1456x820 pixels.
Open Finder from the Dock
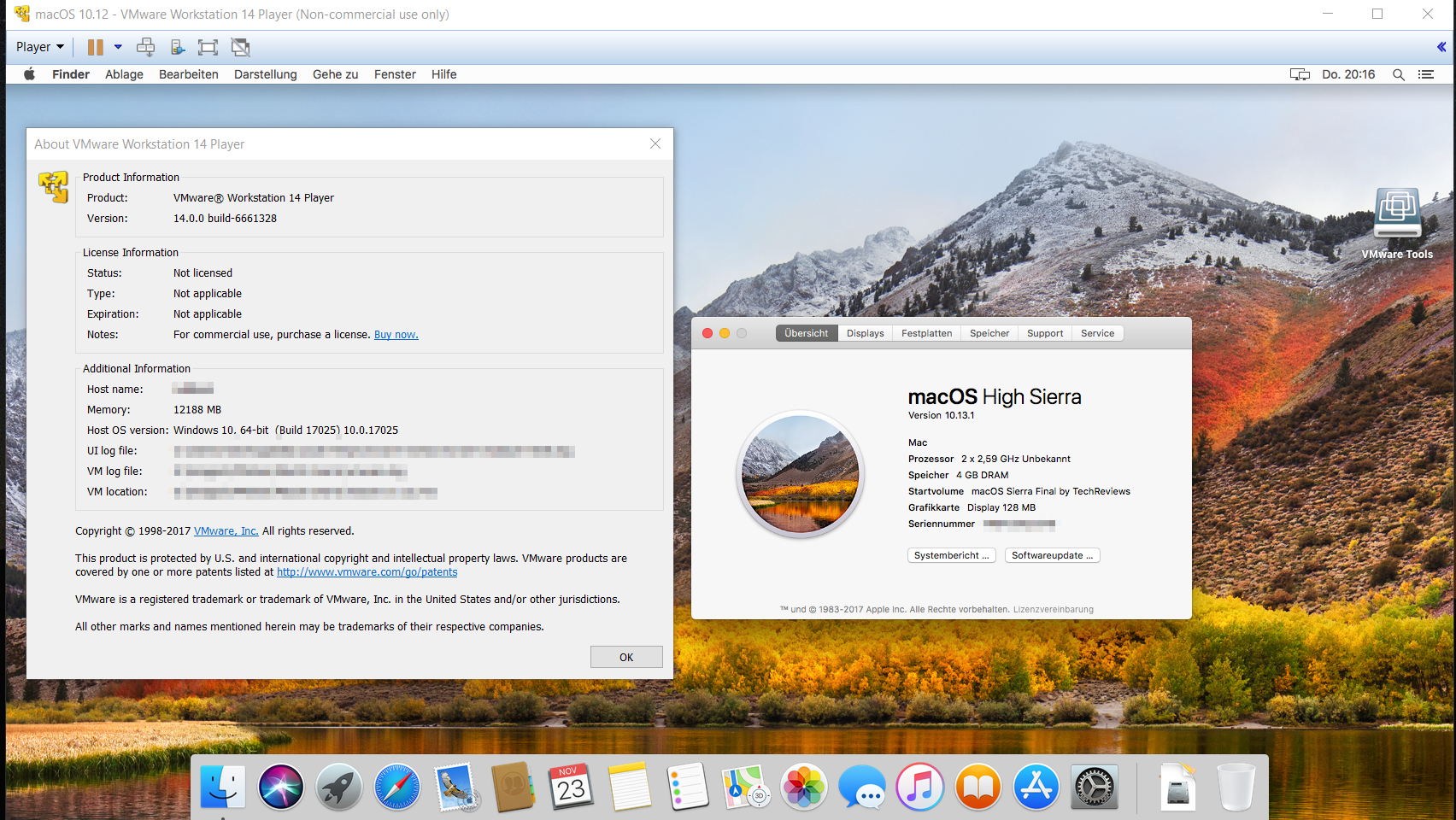[223, 787]
